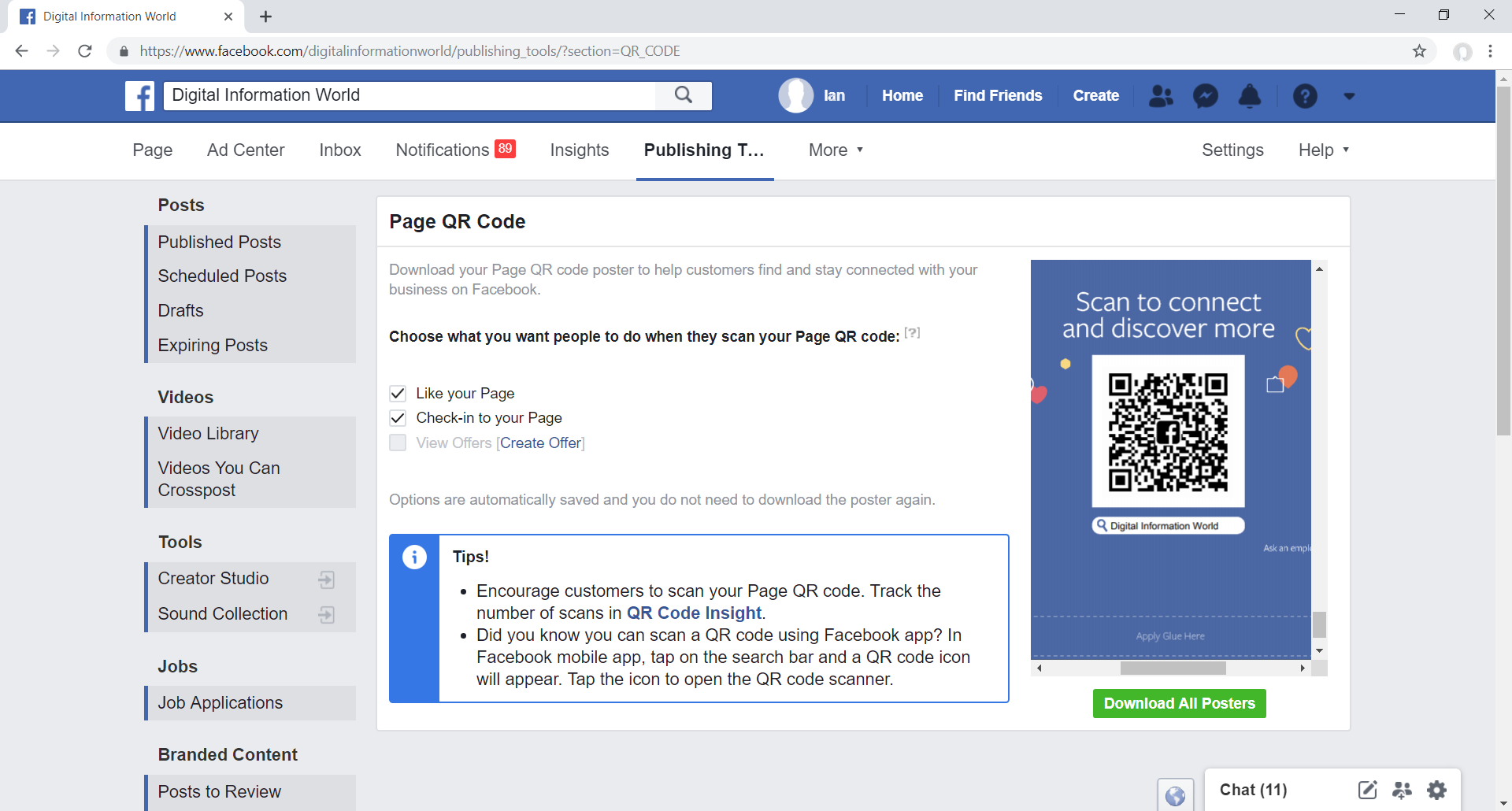This screenshot has width=1512, height=811.
Task: Enable the View Offers option
Action: pyautogui.click(x=398, y=443)
